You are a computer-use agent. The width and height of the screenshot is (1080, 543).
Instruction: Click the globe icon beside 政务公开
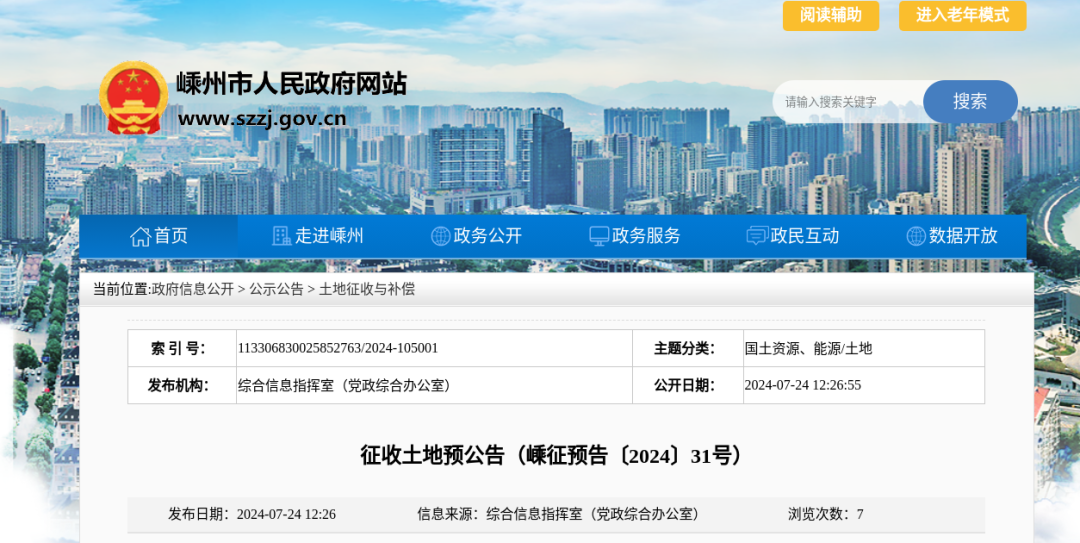(440, 236)
